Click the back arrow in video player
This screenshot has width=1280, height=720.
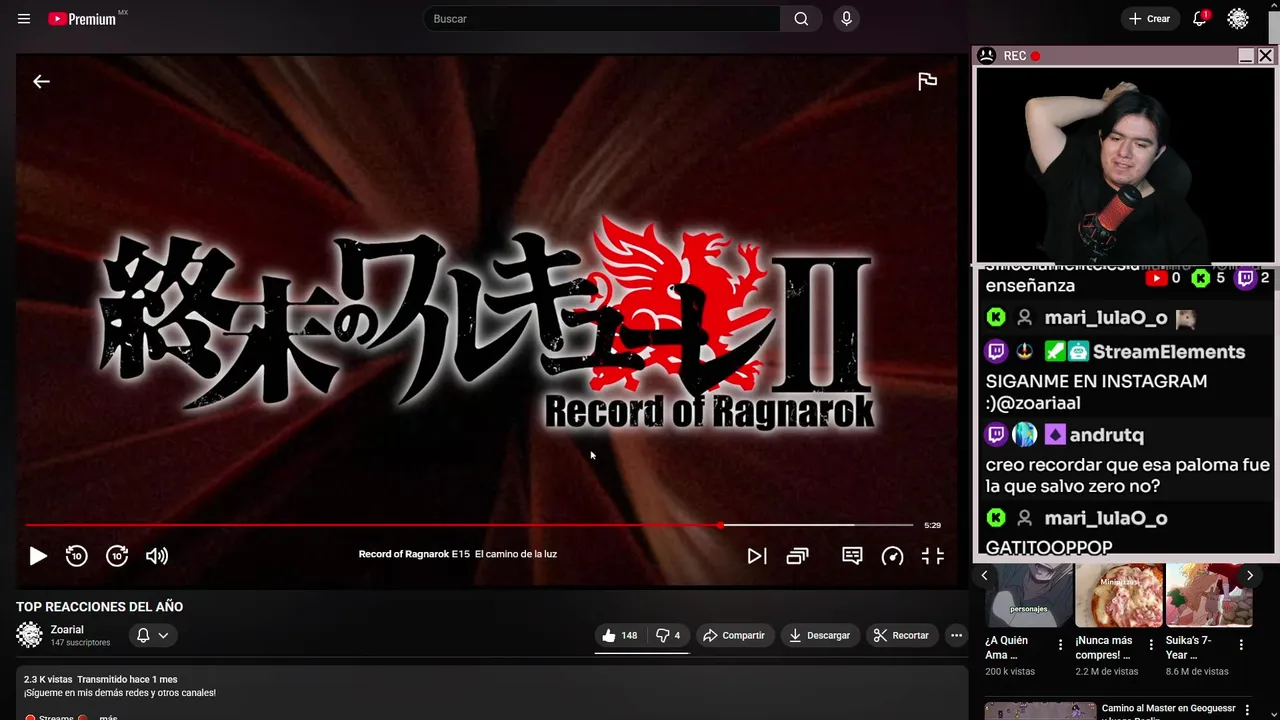coord(41,82)
